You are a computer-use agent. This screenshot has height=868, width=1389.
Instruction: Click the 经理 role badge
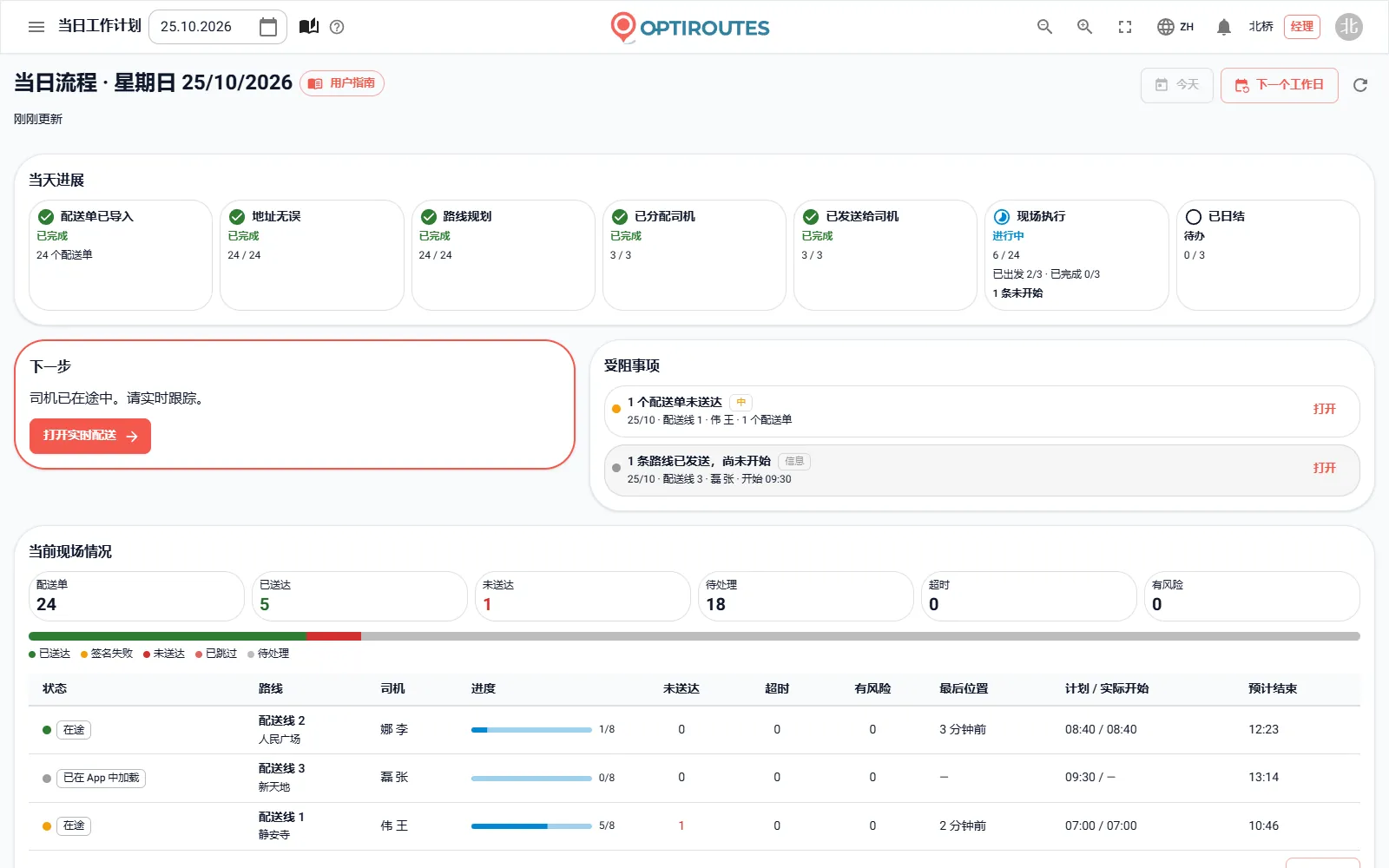tap(1302, 27)
